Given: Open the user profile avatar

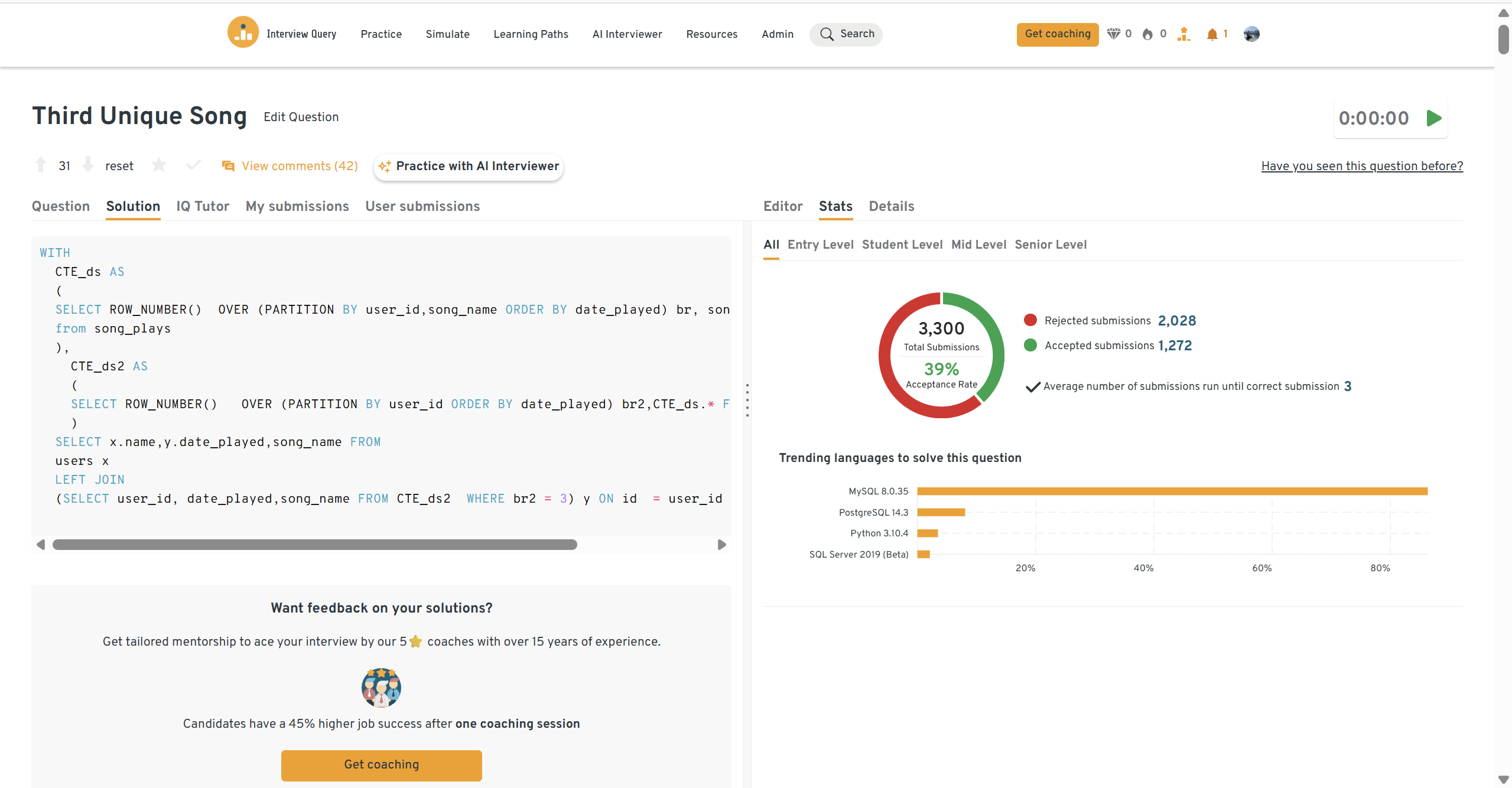Looking at the screenshot, I should pos(1251,34).
